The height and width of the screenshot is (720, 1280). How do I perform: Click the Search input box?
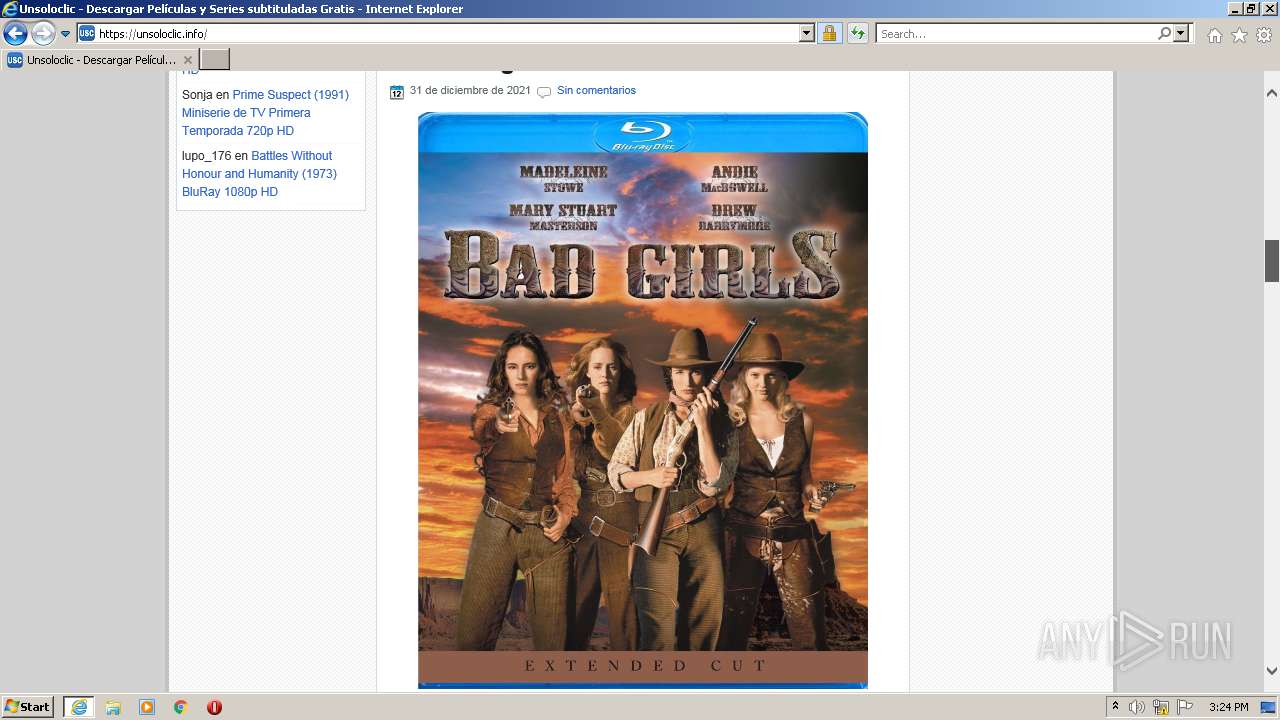pyautogui.click(x=1015, y=34)
